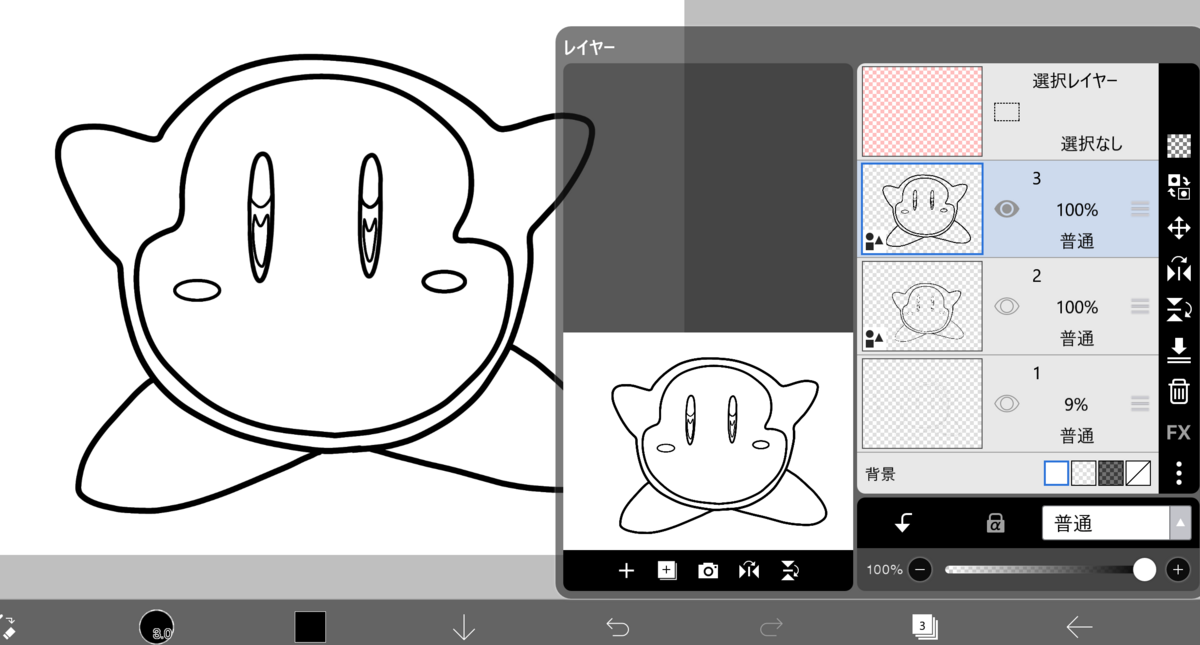This screenshot has width=1200, height=645.
Task: Click layer 3 opacity 100% text
Action: coord(1077,210)
